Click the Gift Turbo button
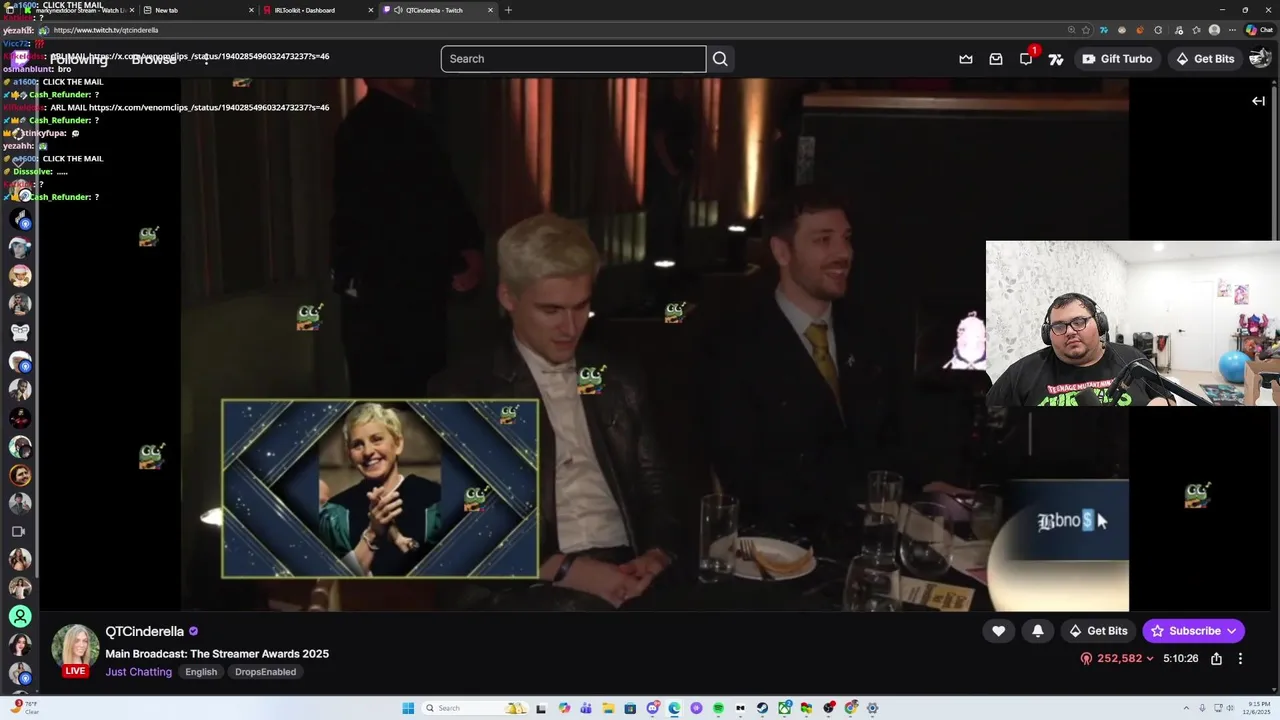The width and height of the screenshot is (1280, 720). pyautogui.click(x=1117, y=59)
